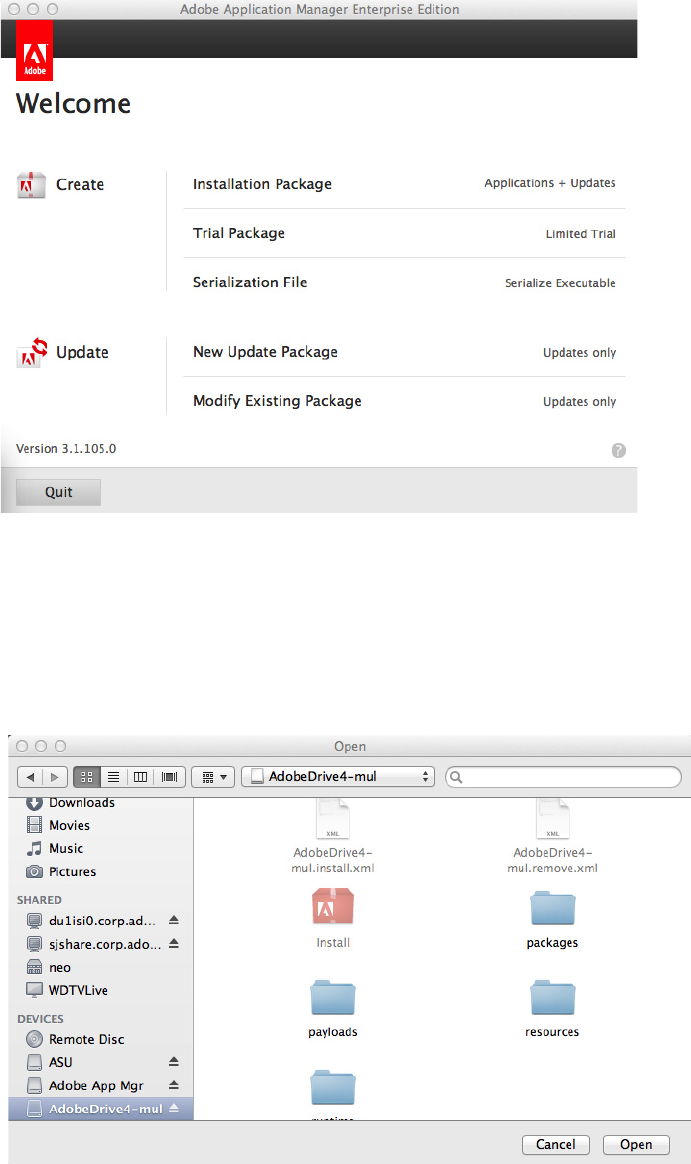
Task: Select the payloads folder
Action: point(333,1010)
